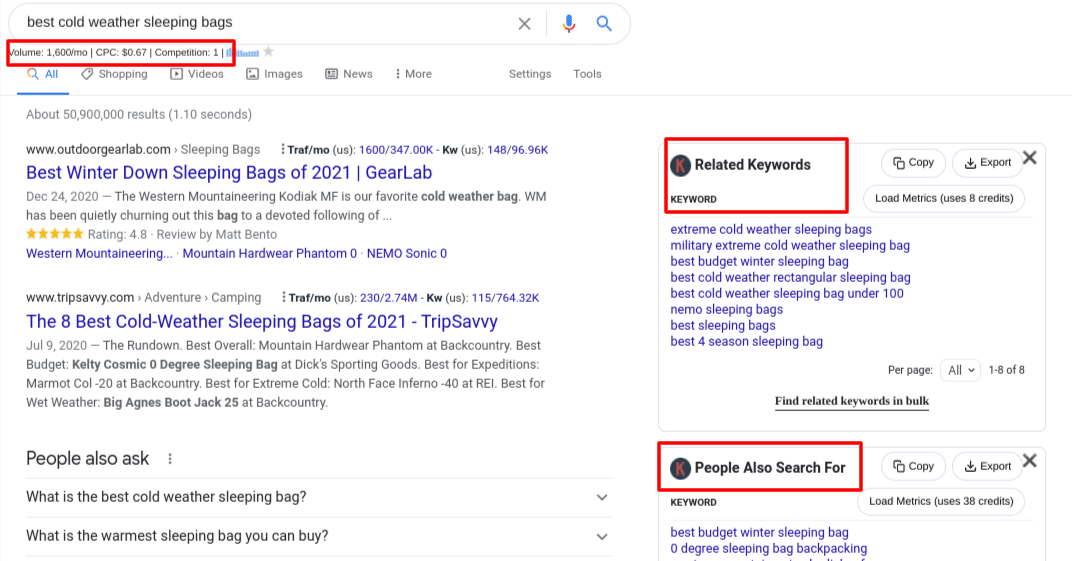Close the Related Keywords panel
Image resolution: width=1072 pixels, height=561 pixels.
[1030, 158]
